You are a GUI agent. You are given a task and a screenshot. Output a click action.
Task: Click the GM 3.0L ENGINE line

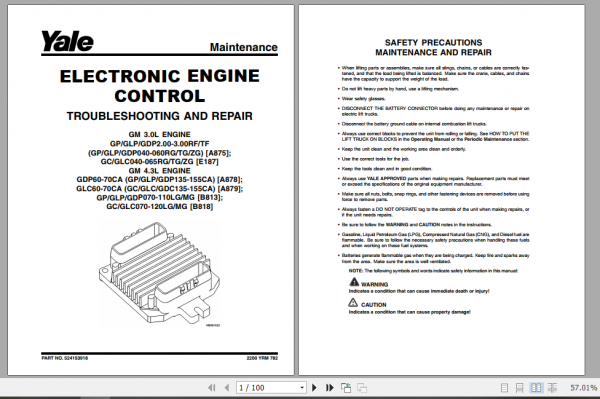pos(160,135)
